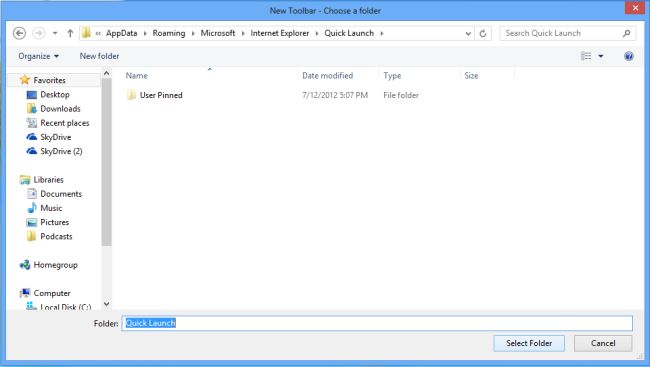
Task: Open the view options dropdown arrow
Action: coord(601,56)
